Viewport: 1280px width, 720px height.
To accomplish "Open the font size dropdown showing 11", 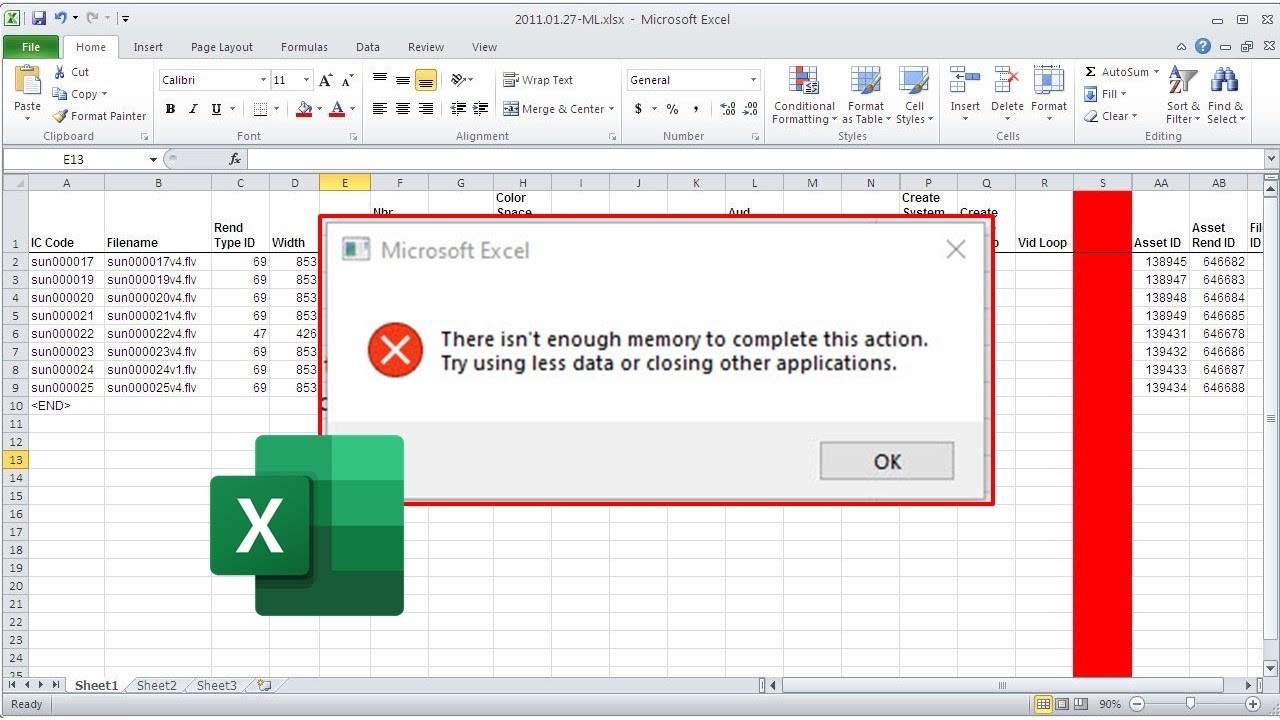I will pos(305,80).
